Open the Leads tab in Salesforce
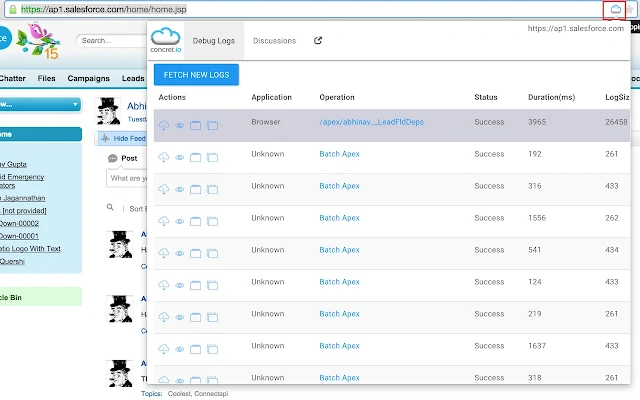The width and height of the screenshot is (640, 400). click(x=133, y=78)
